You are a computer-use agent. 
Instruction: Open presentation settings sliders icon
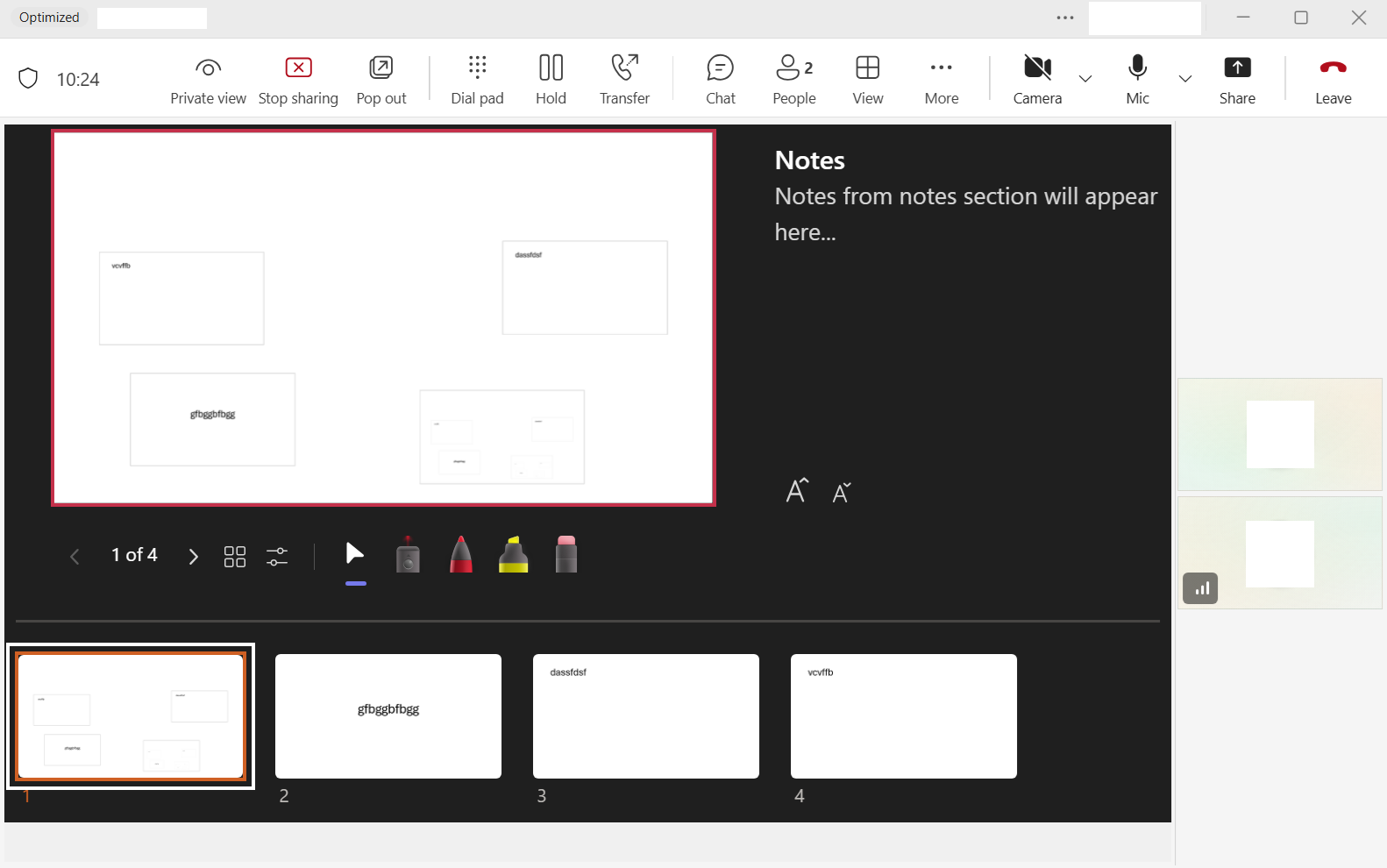point(277,556)
